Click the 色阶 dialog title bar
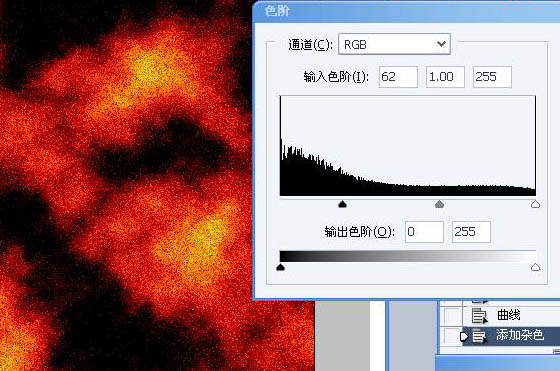The height and width of the screenshot is (371, 560). point(406,11)
